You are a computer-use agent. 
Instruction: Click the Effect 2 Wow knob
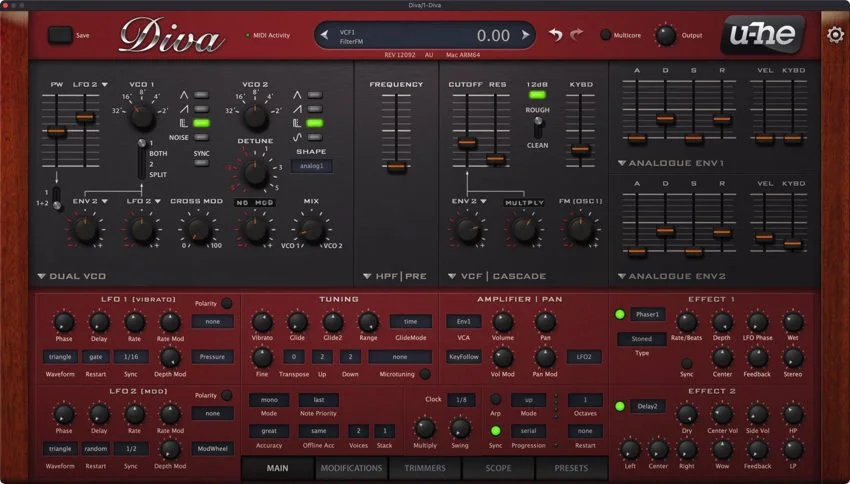click(722, 450)
